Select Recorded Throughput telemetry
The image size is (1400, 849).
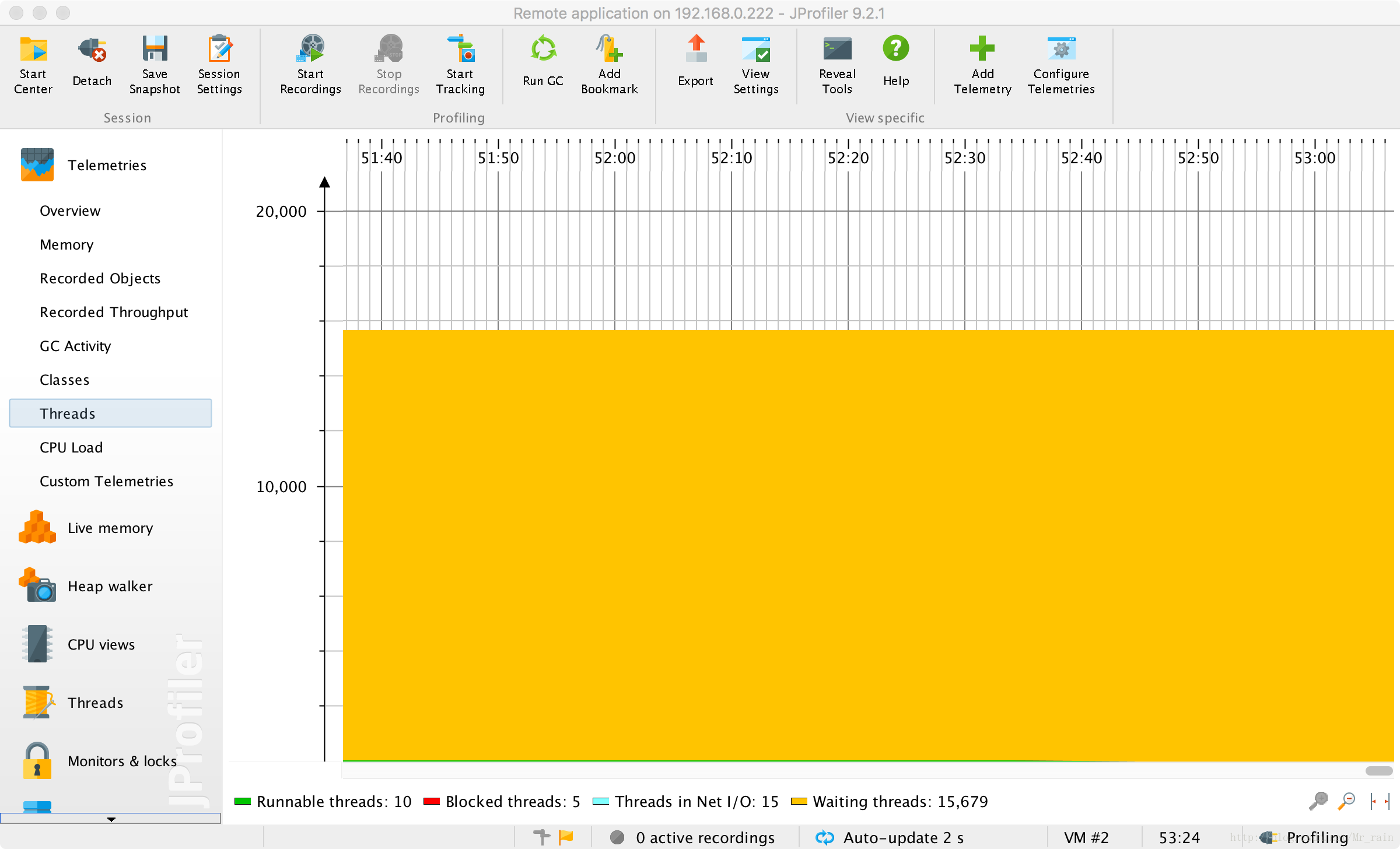114,312
